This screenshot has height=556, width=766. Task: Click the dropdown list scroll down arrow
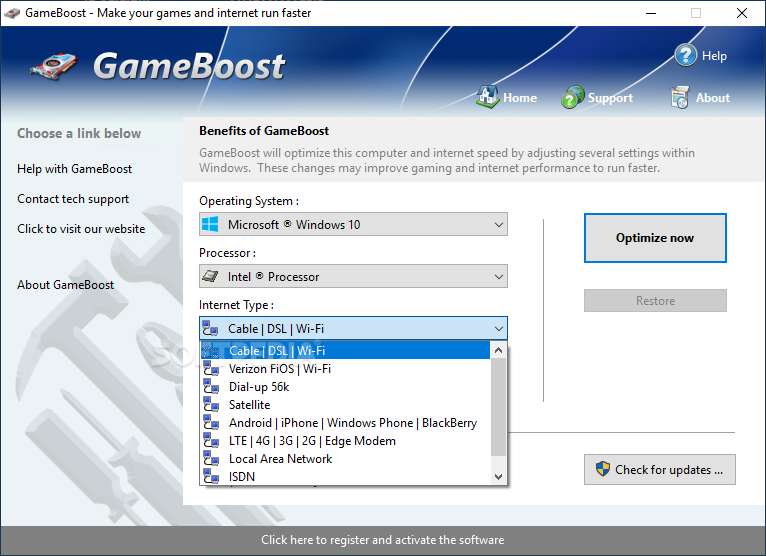click(x=498, y=476)
